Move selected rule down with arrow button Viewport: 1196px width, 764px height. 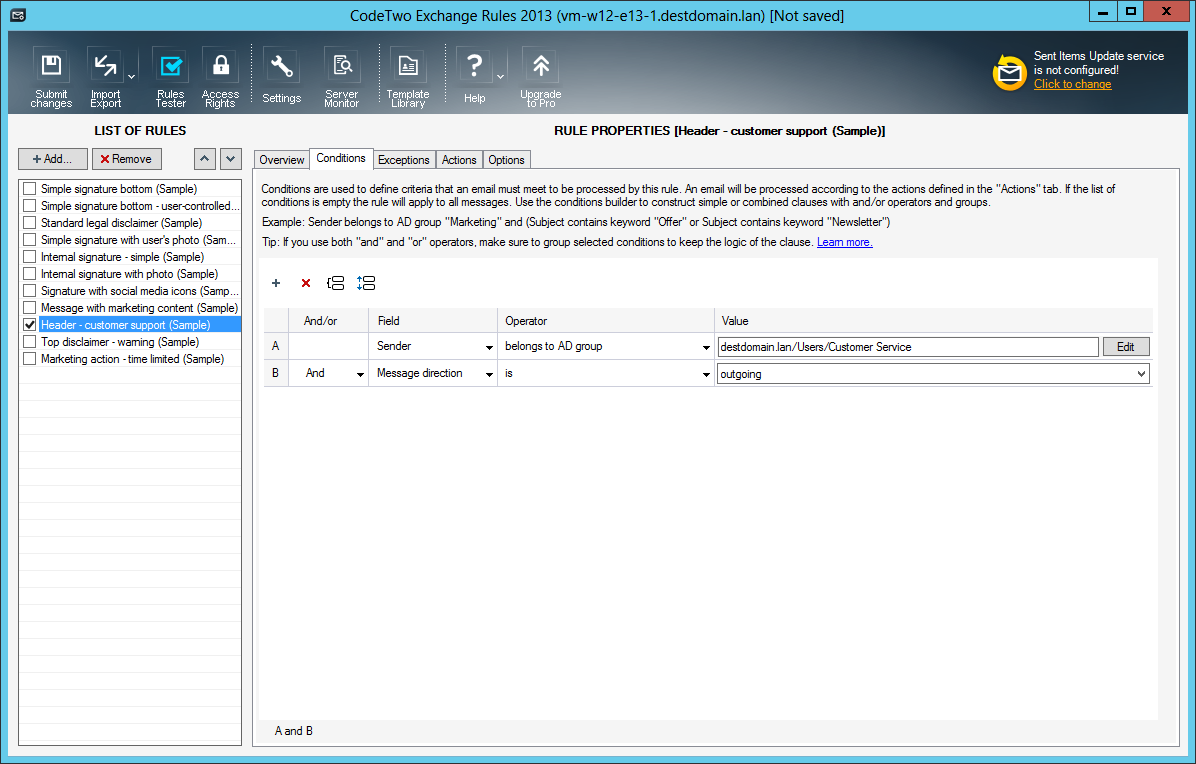(x=231, y=159)
